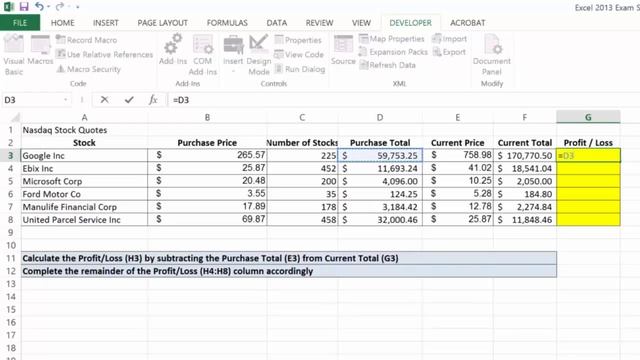Toggle Use Relative References
Image resolution: width=640 pixels, height=360 pixels.
pos(104,54)
